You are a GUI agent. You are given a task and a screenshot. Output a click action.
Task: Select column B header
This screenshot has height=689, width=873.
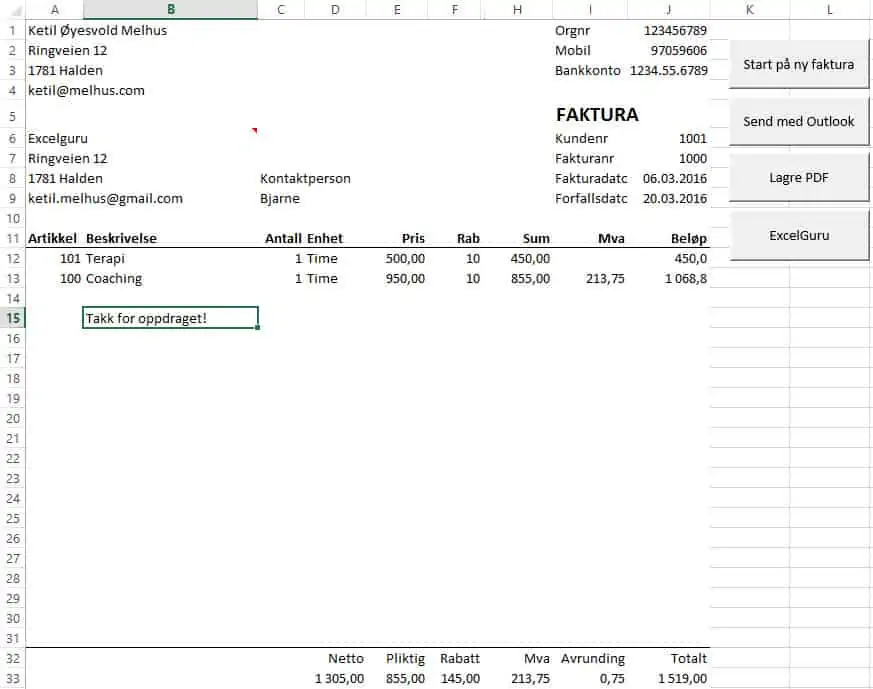(170, 9)
